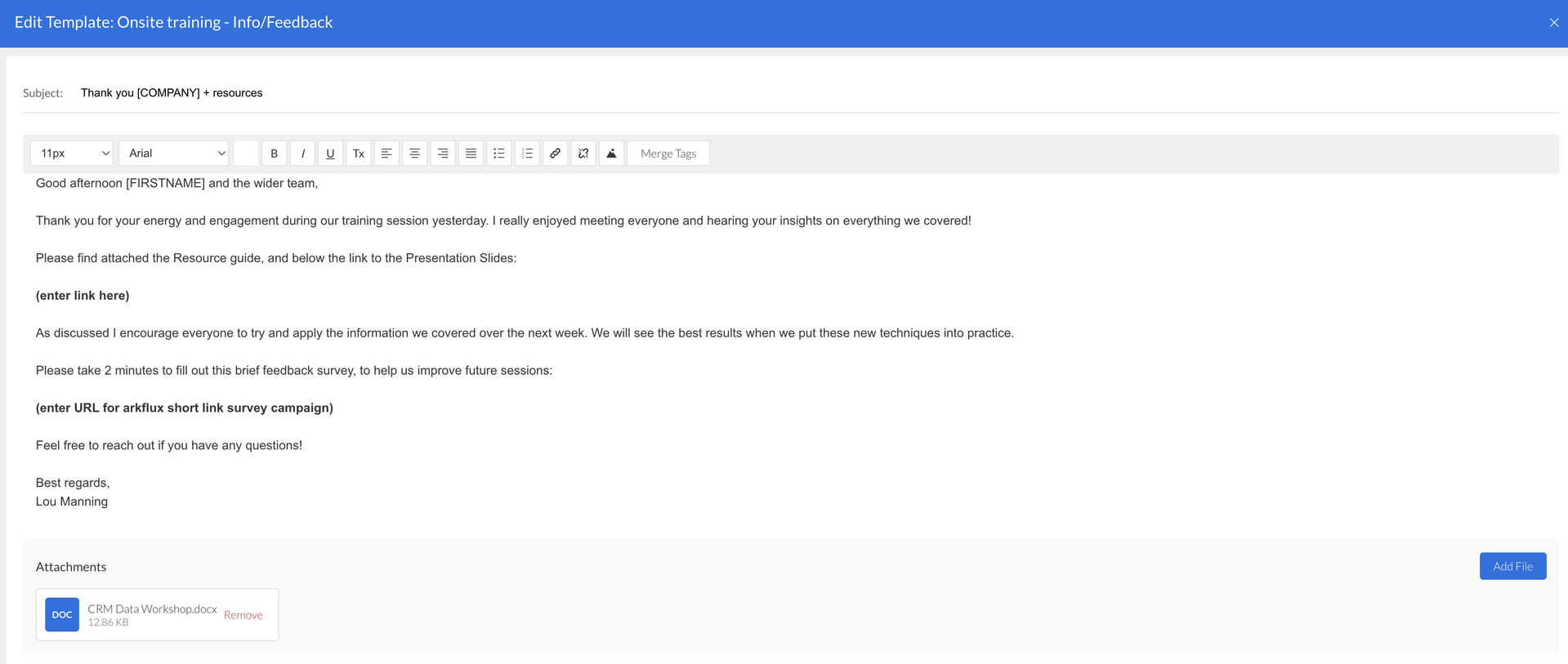Screen dimensions: 1568x664
Task: Remove link with unlink icon
Action: pos(583,154)
